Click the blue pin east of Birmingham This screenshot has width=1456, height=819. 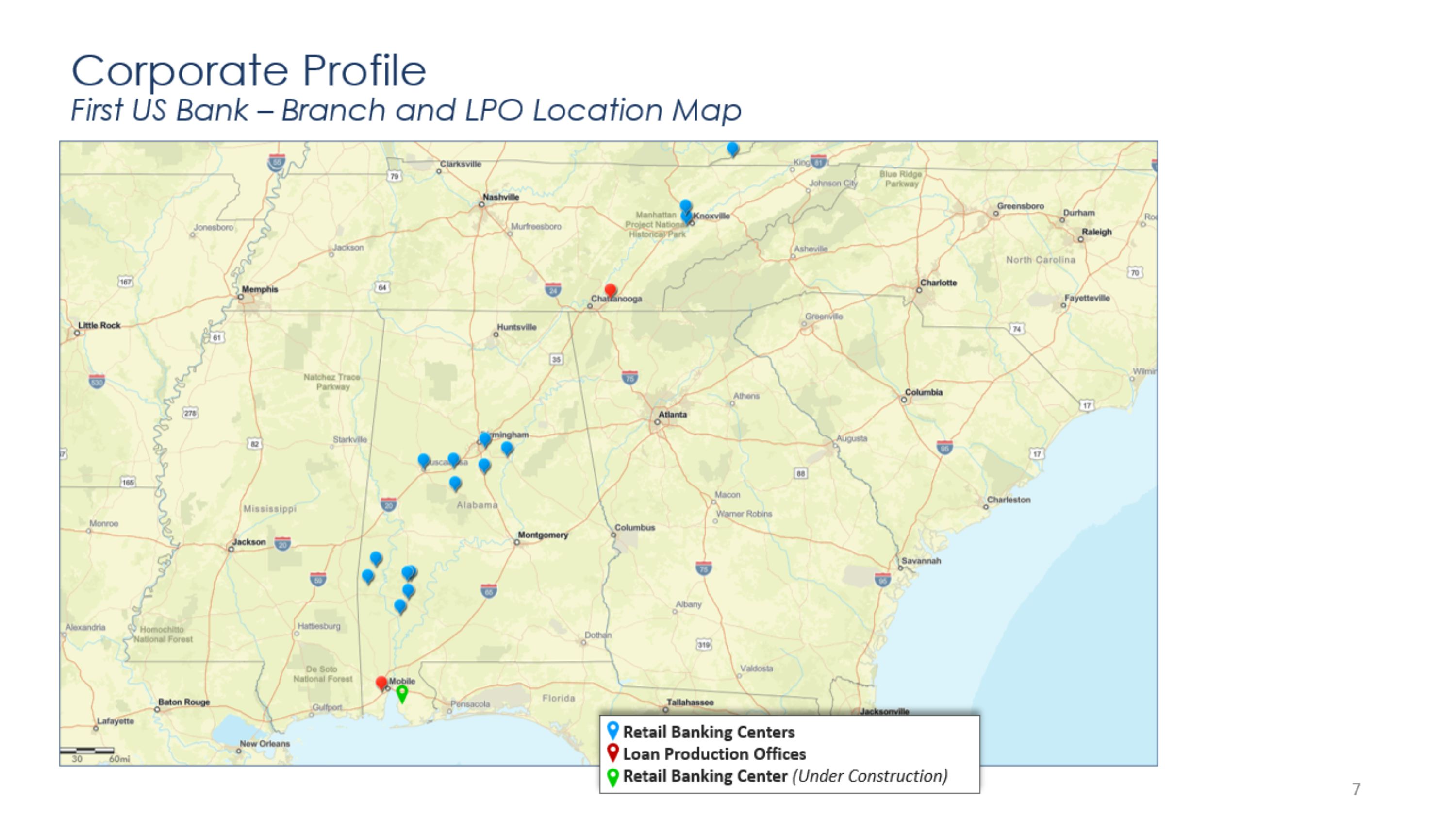pos(507,448)
